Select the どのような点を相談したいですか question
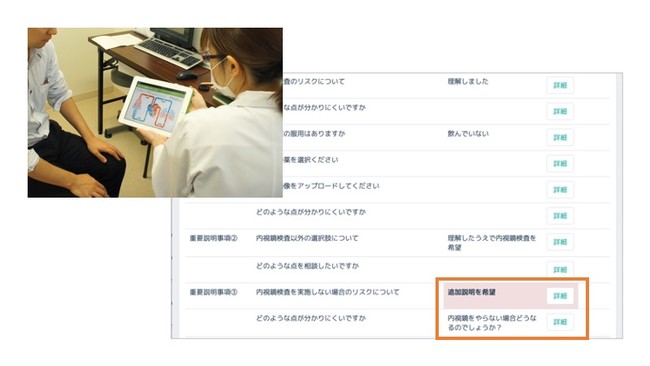The image size is (650, 366). point(307,266)
